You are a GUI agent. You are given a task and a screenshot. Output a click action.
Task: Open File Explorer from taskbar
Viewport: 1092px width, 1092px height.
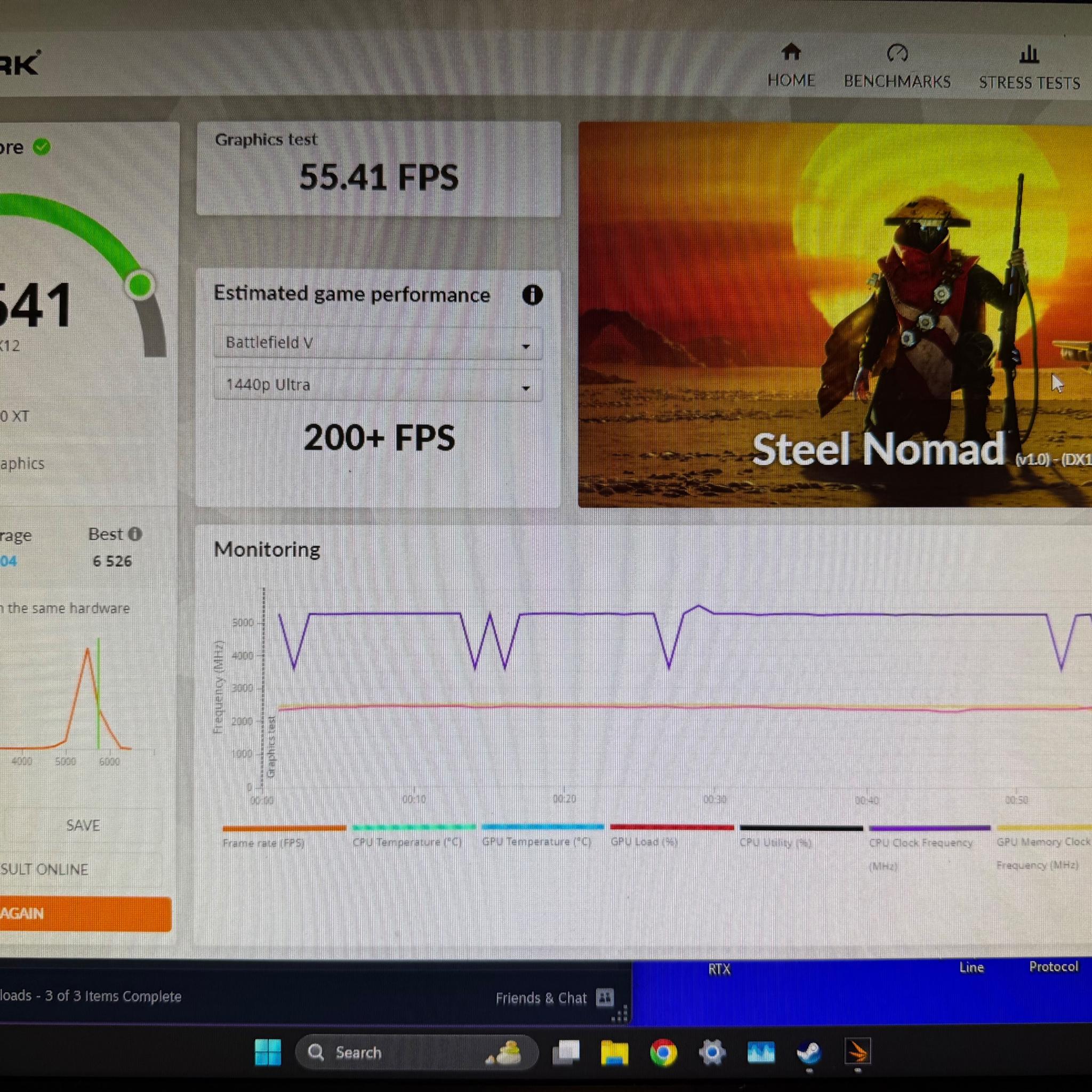pos(614,1053)
